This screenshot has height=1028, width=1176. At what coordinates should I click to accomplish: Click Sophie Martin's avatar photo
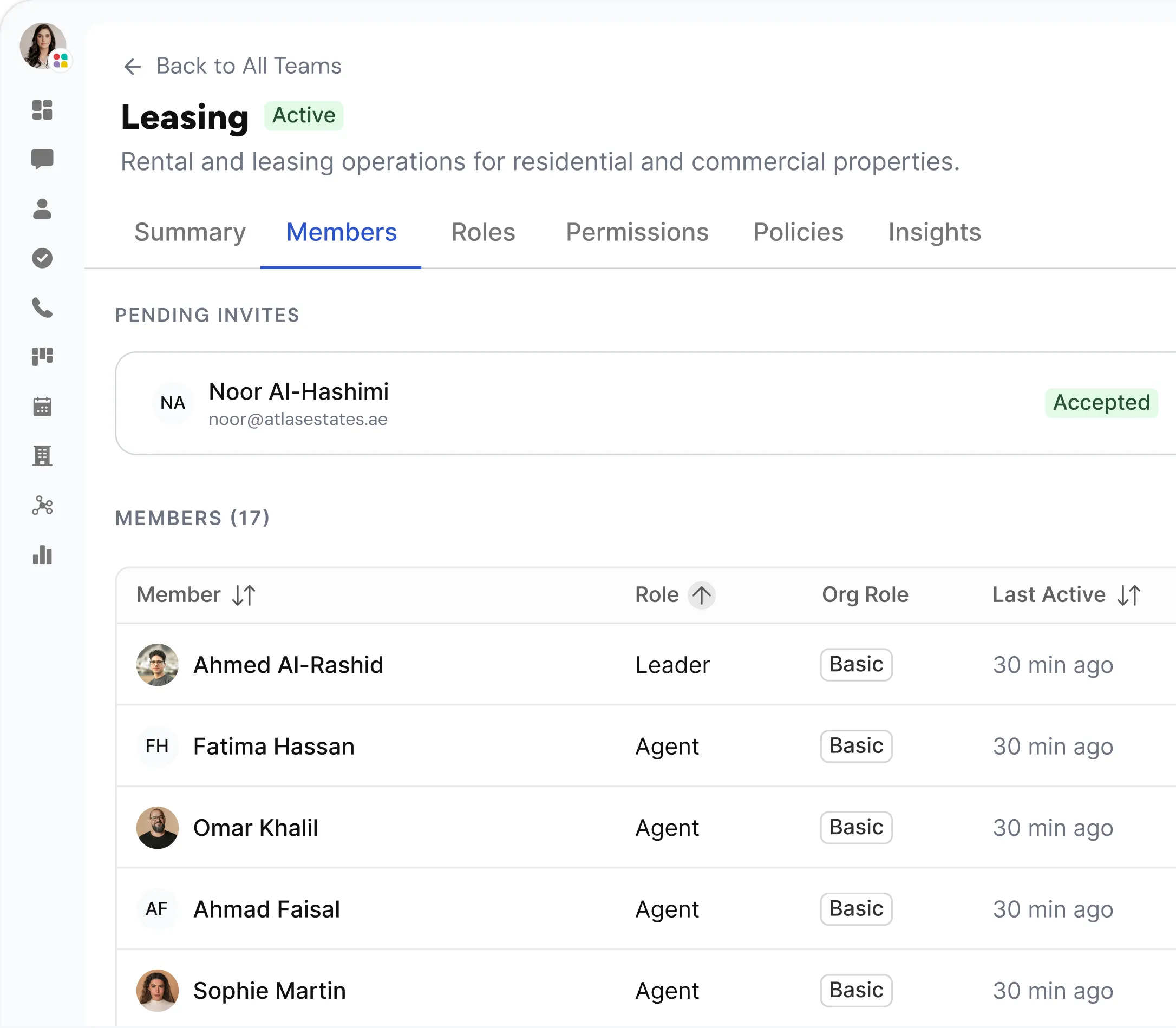(157, 991)
